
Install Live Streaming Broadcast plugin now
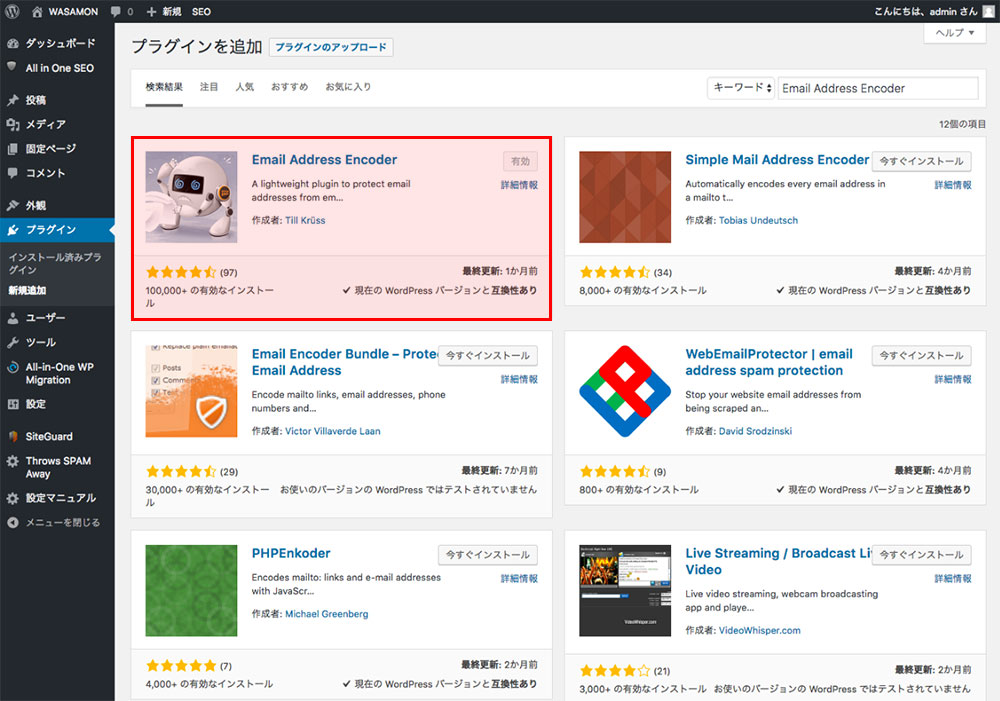(922, 555)
